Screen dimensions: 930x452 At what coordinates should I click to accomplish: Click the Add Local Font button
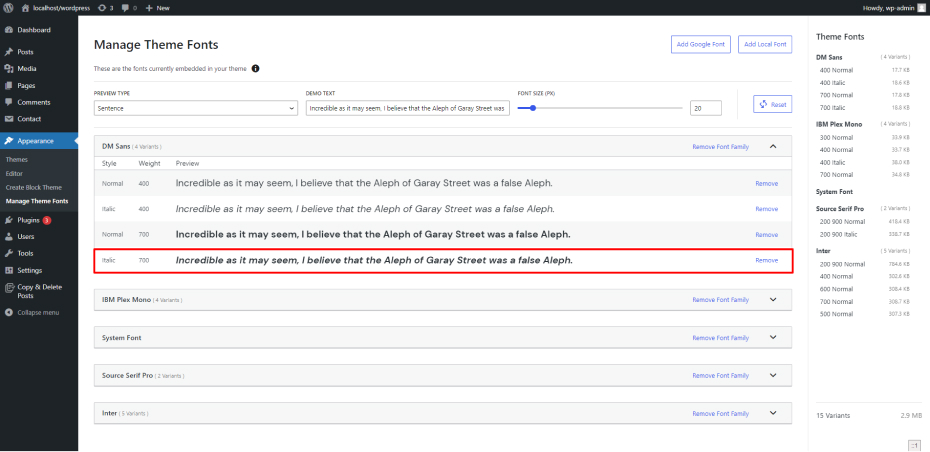765,44
